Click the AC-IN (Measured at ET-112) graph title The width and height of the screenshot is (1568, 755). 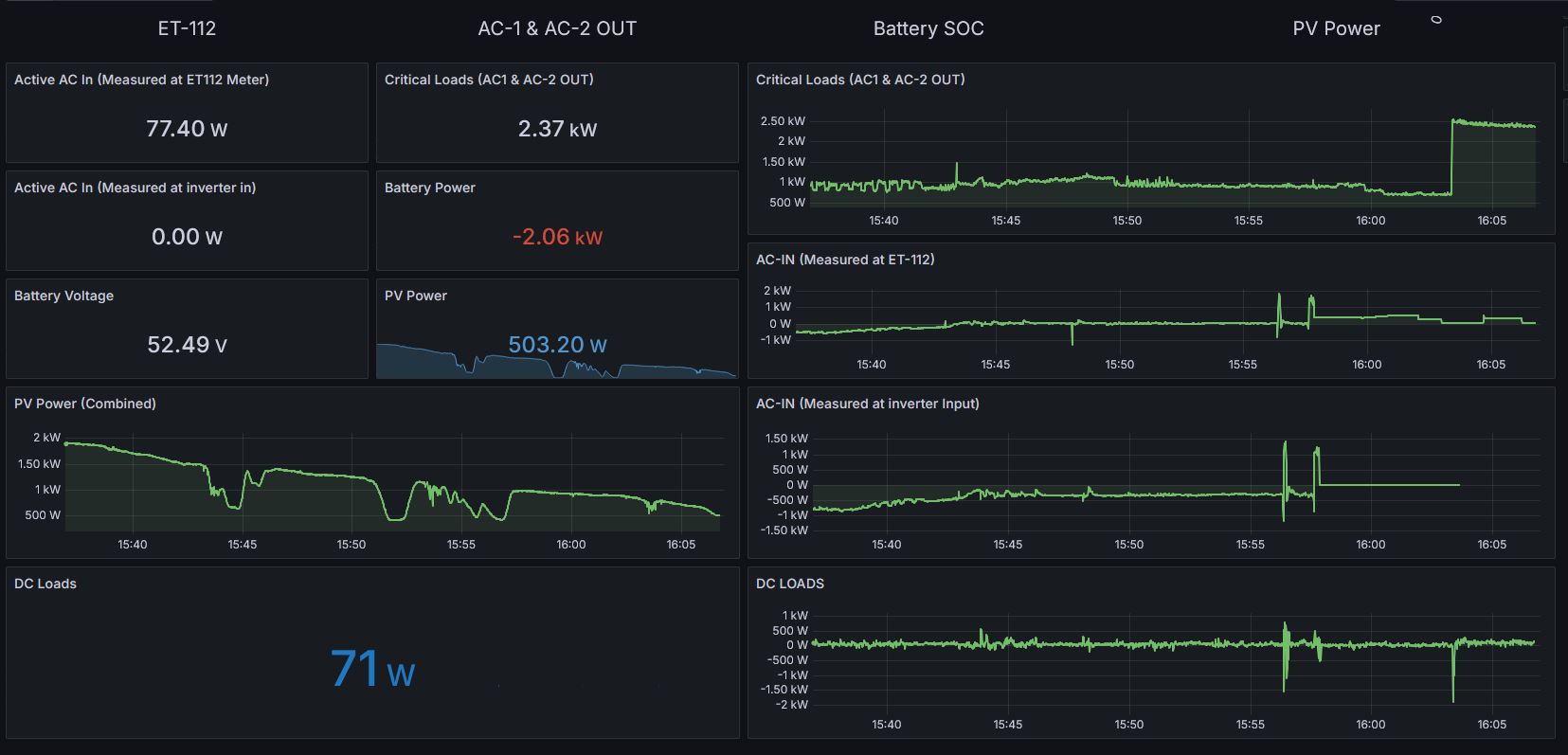(845, 260)
